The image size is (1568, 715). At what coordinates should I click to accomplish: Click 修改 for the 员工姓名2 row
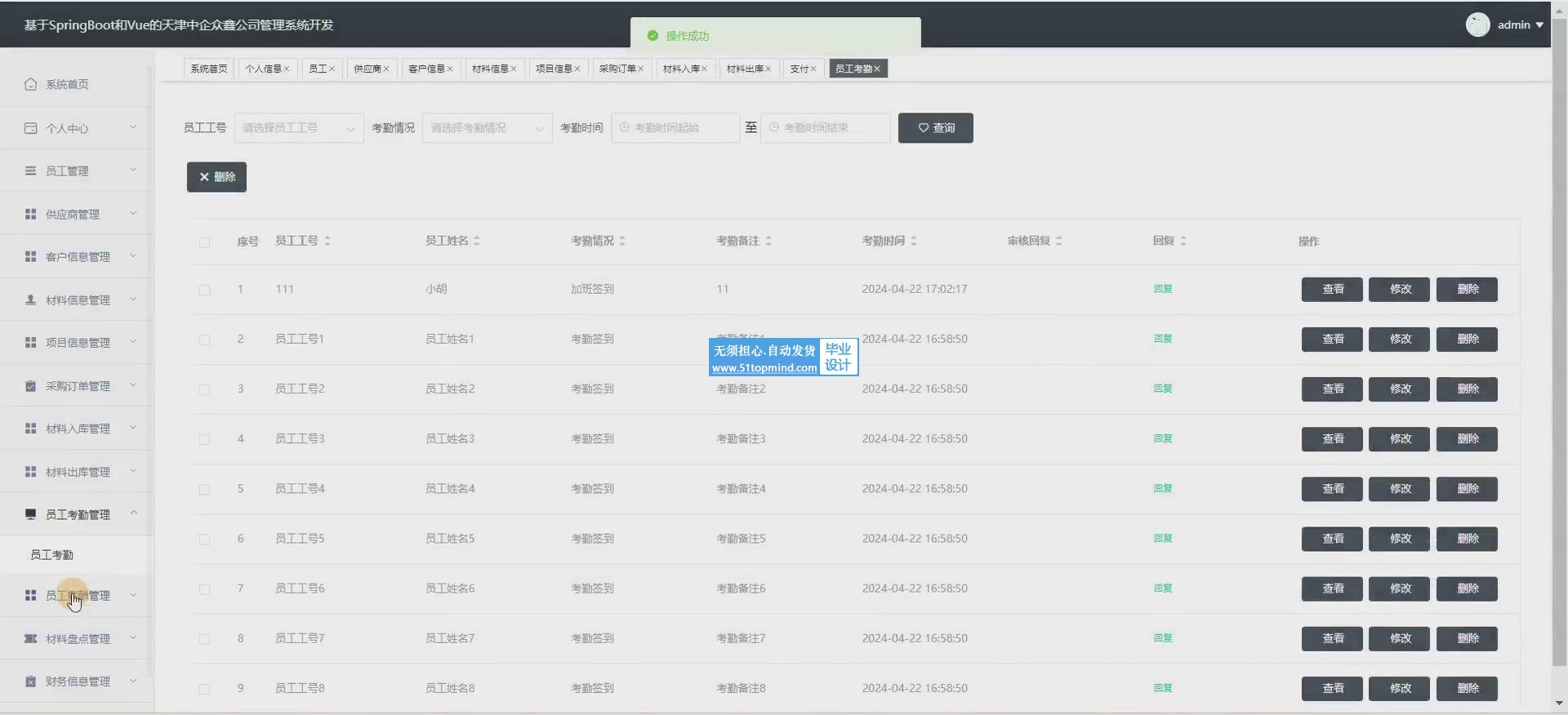[x=1400, y=389]
